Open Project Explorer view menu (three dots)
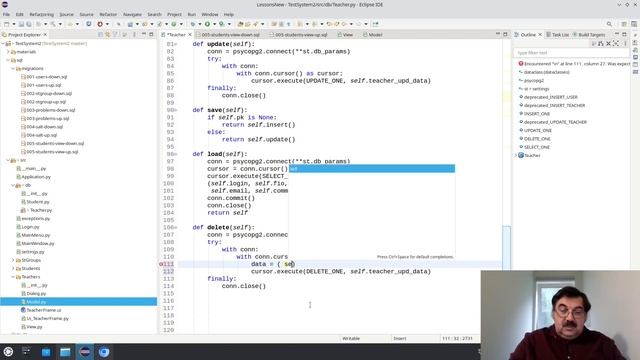The width and height of the screenshot is (640, 360). [134, 35]
